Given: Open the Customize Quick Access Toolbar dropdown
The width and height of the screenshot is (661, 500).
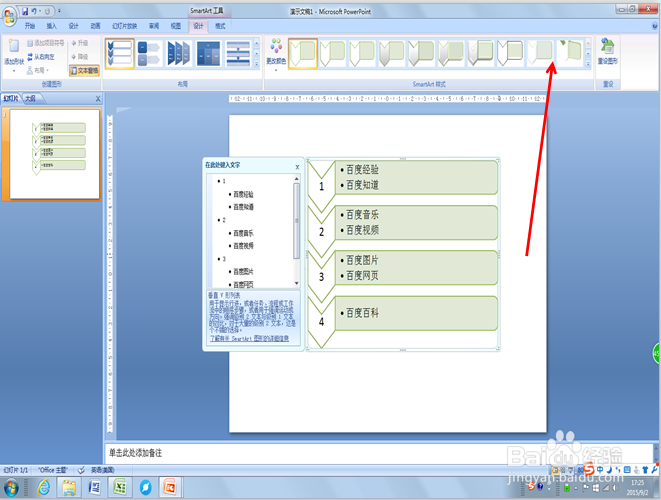Looking at the screenshot, I should (x=59, y=11).
